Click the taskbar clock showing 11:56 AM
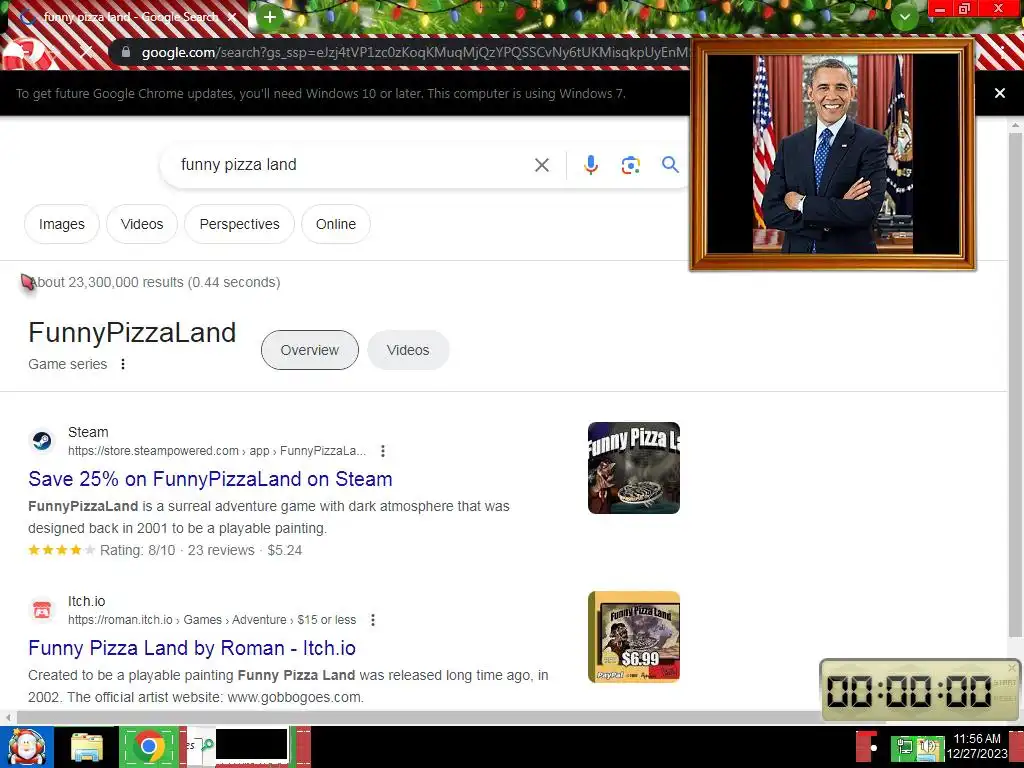1024x768 pixels. click(x=977, y=746)
